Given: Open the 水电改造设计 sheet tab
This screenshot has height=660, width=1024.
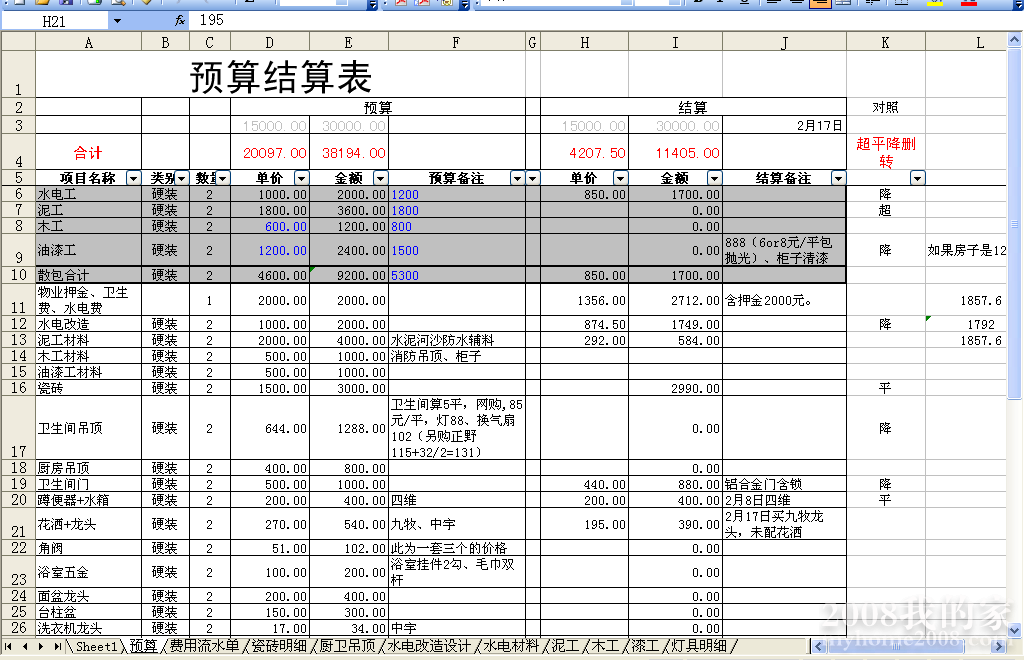Looking at the screenshot, I should point(429,647).
